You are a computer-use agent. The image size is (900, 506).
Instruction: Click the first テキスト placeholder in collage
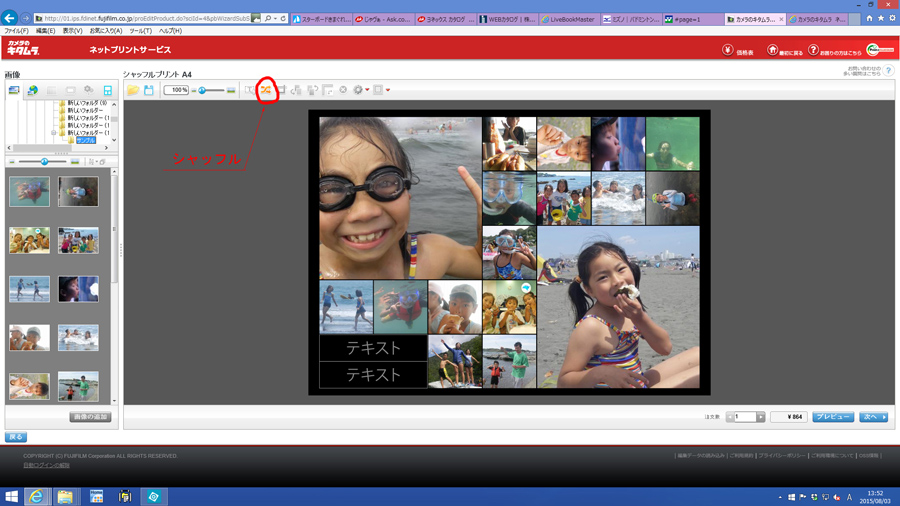373,348
